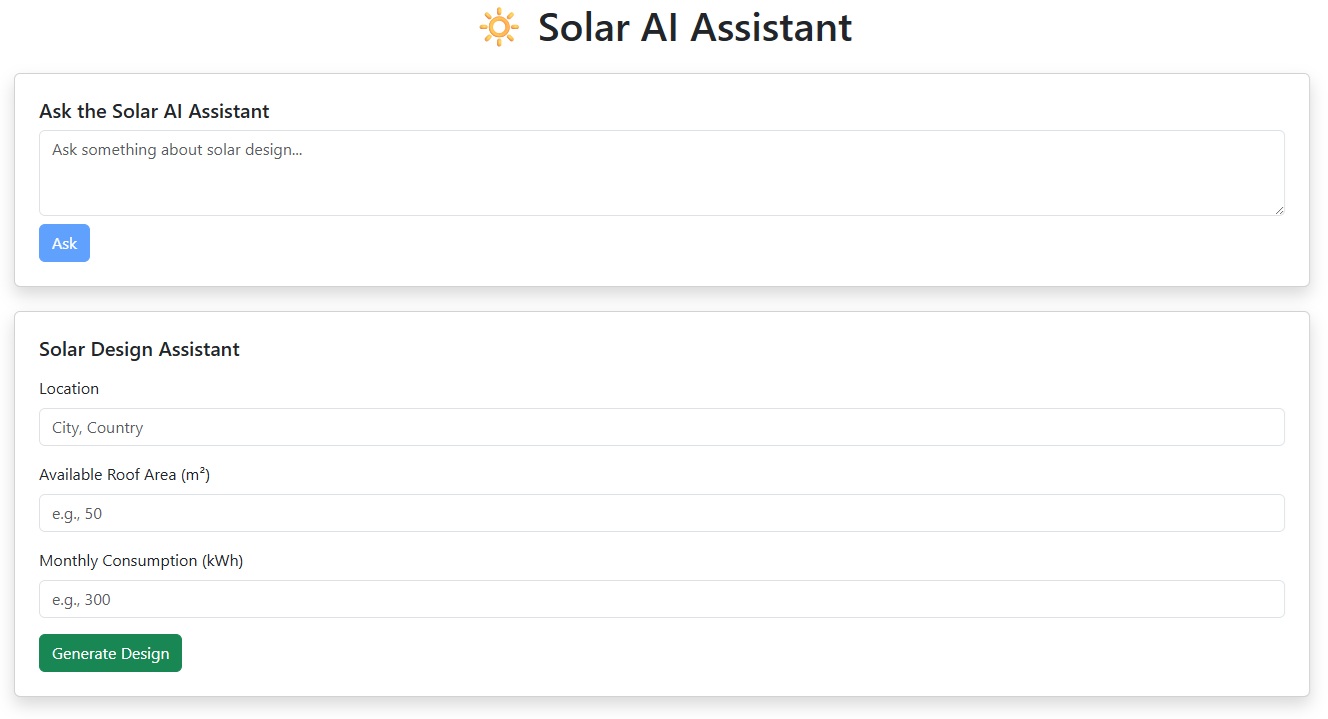Image resolution: width=1328 pixels, height=719 pixels.
Task: Click the Generate Design button
Action: point(110,652)
